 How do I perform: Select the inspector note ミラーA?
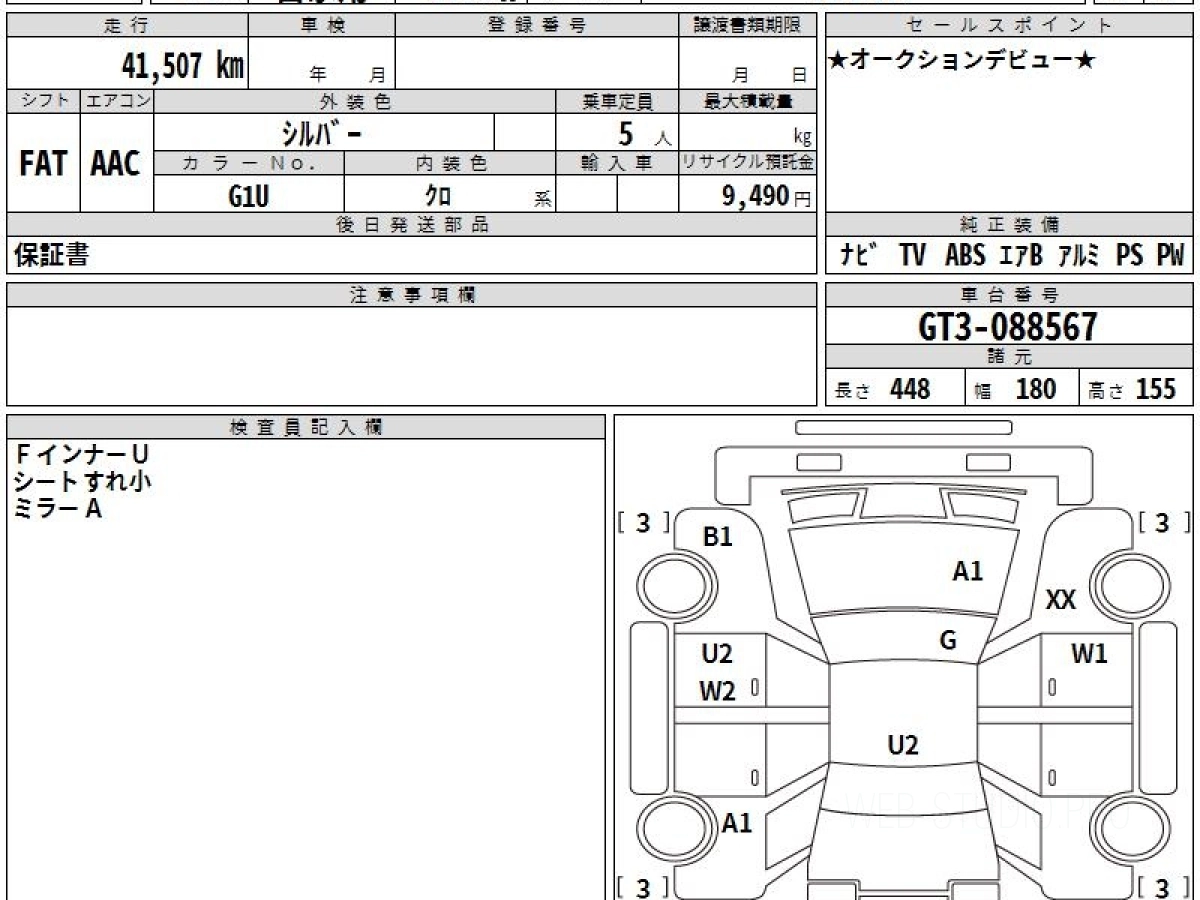(x=58, y=508)
